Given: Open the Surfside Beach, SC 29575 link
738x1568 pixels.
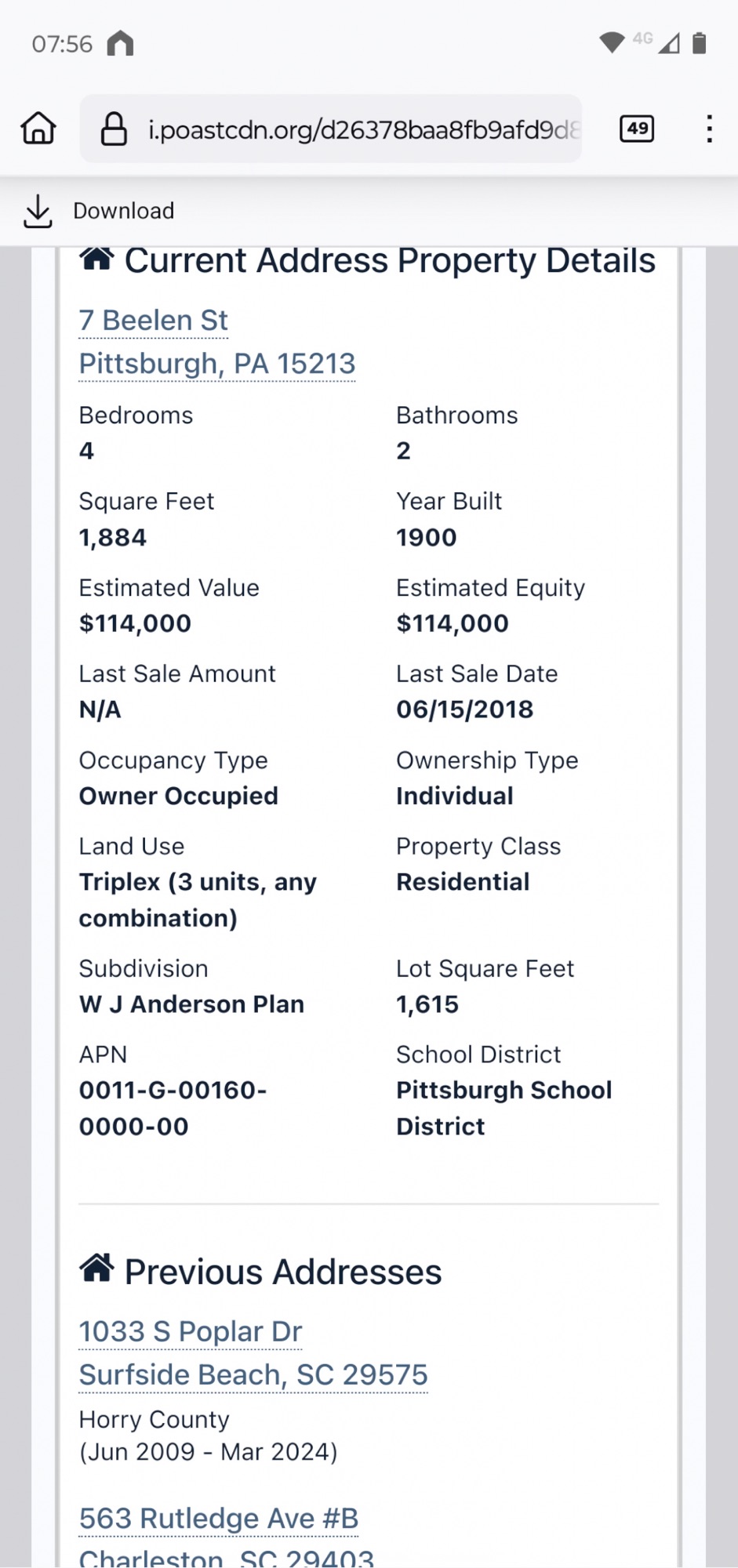Looking at the screenshot, I should coord(253,1374).
